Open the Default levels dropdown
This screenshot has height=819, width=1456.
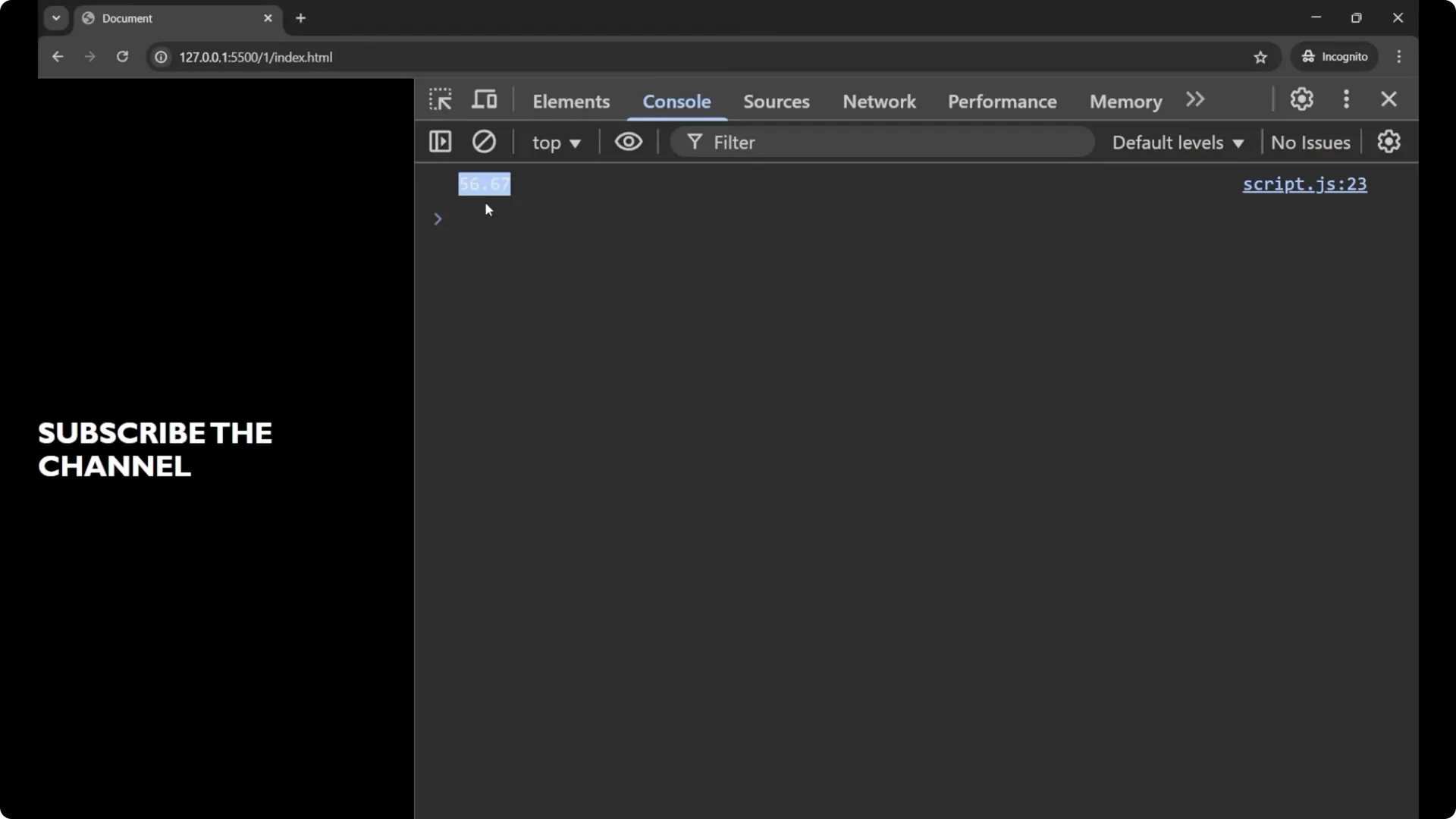pyautogui.click(x=1176, y=143)
